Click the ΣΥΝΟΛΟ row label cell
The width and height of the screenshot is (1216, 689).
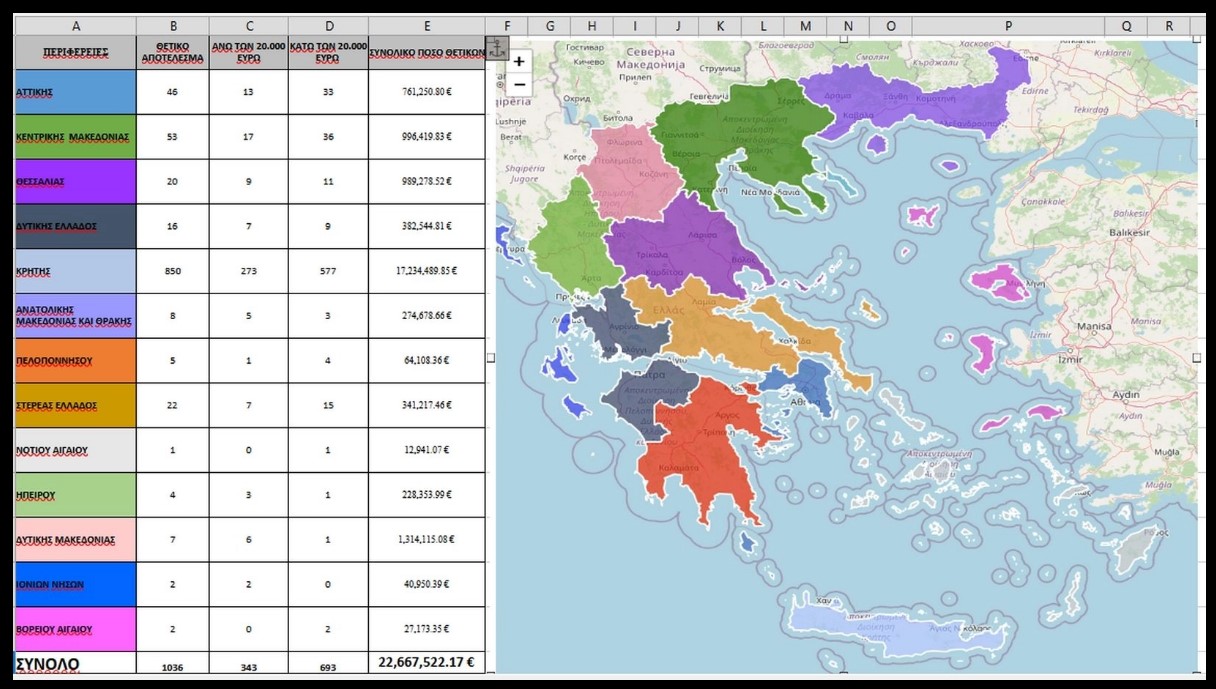[76, 663]
